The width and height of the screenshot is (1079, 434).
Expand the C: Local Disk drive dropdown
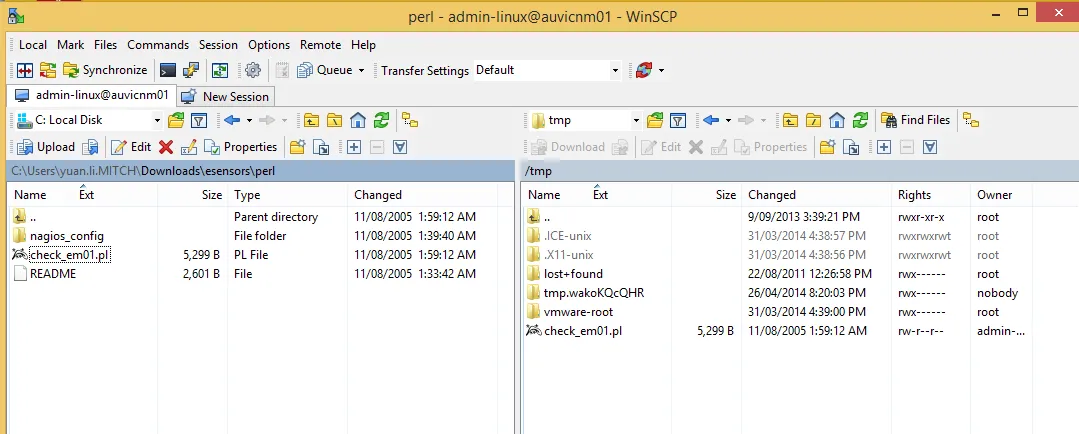tap(157, 120)
